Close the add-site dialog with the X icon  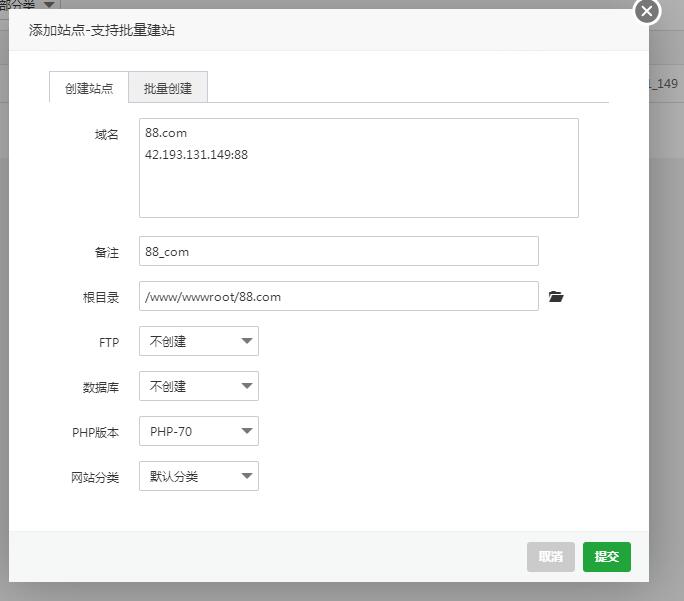(x=647, y=11)
